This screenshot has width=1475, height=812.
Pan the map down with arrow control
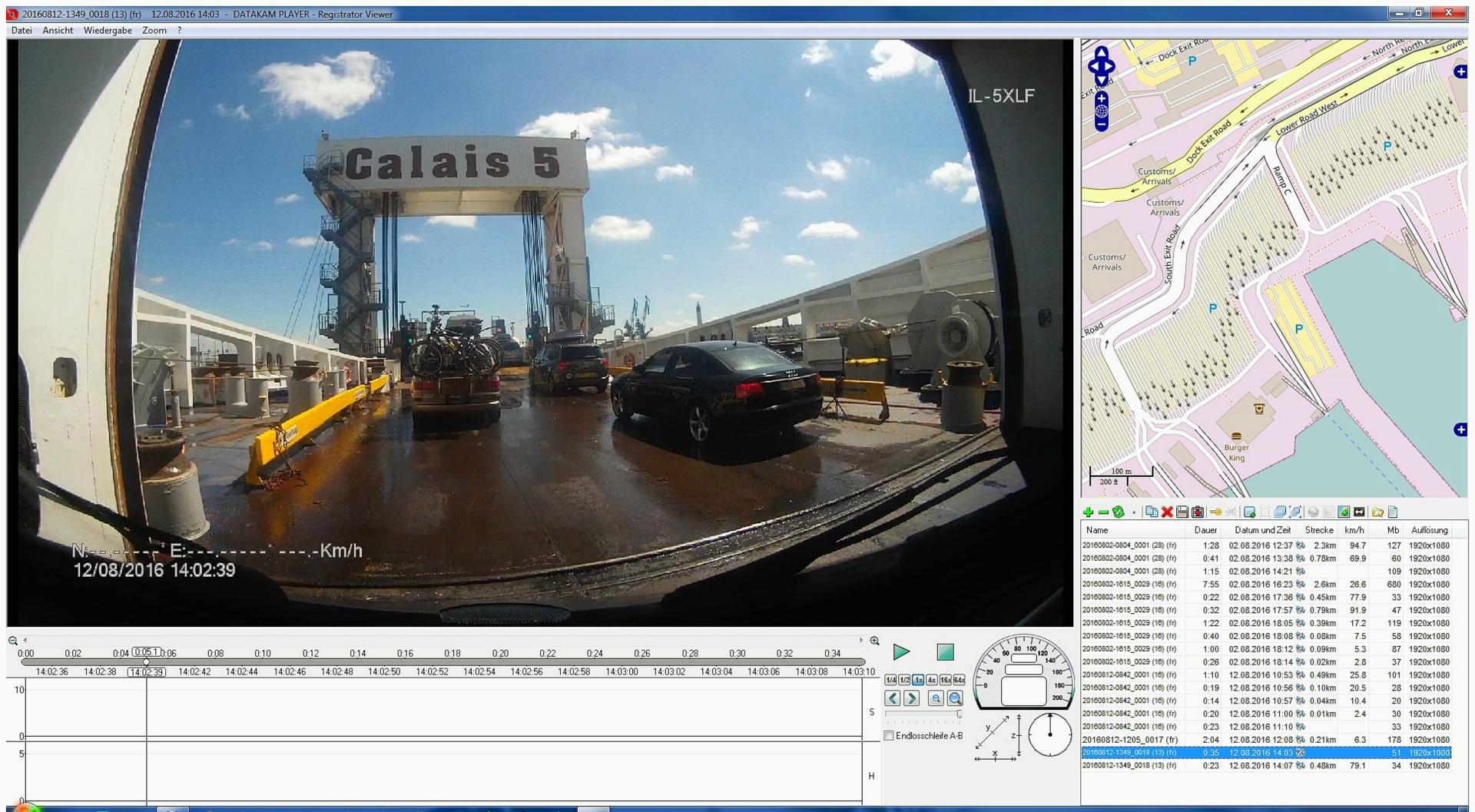(1101, 79)
